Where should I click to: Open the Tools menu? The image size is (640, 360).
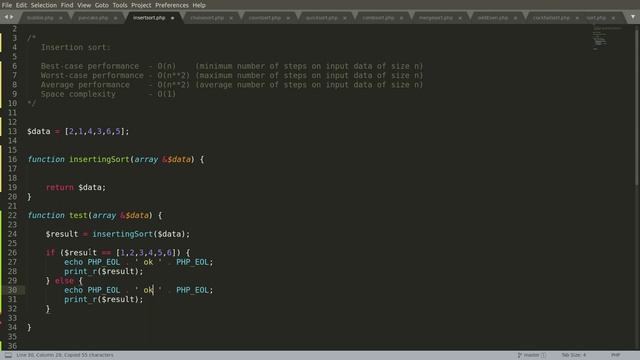click(x=120, y=5)
